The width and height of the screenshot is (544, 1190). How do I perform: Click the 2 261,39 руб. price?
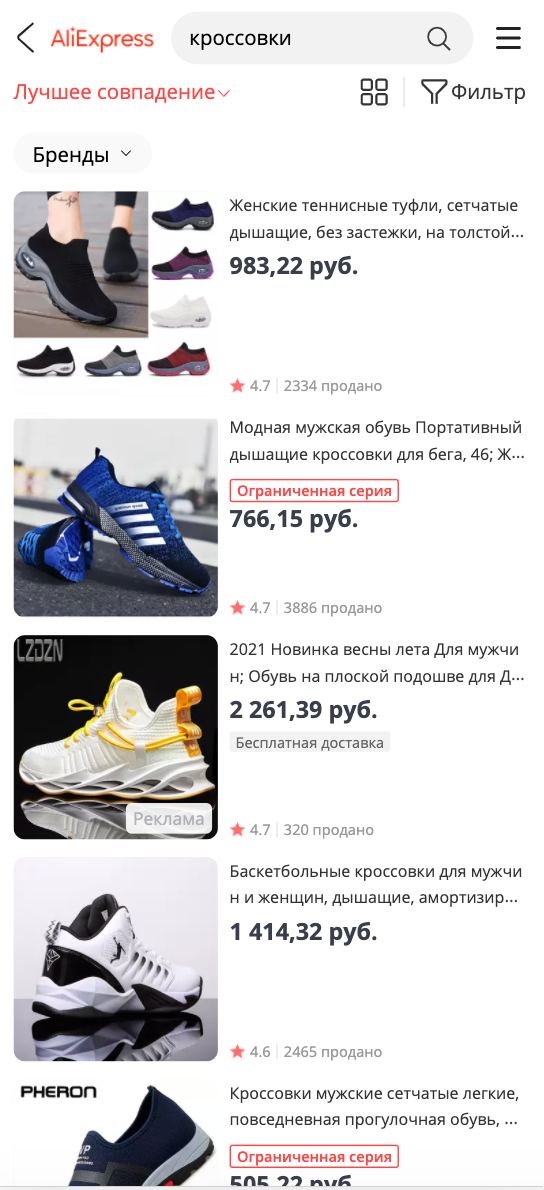point(303,710)
